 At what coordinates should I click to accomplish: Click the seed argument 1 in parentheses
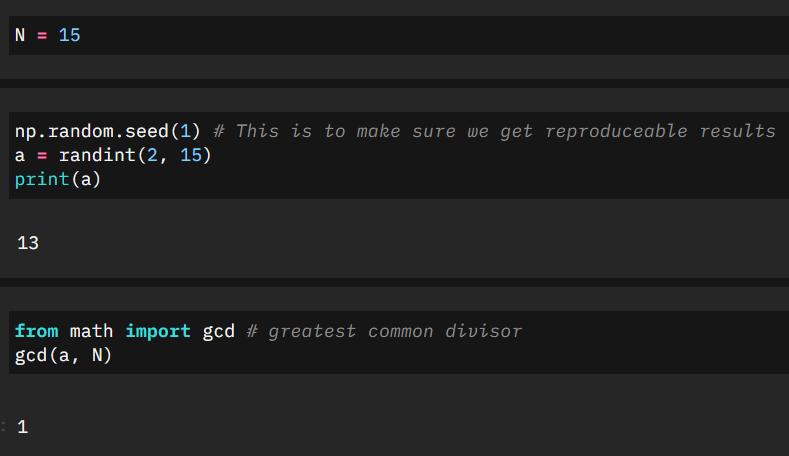(185, 131)
